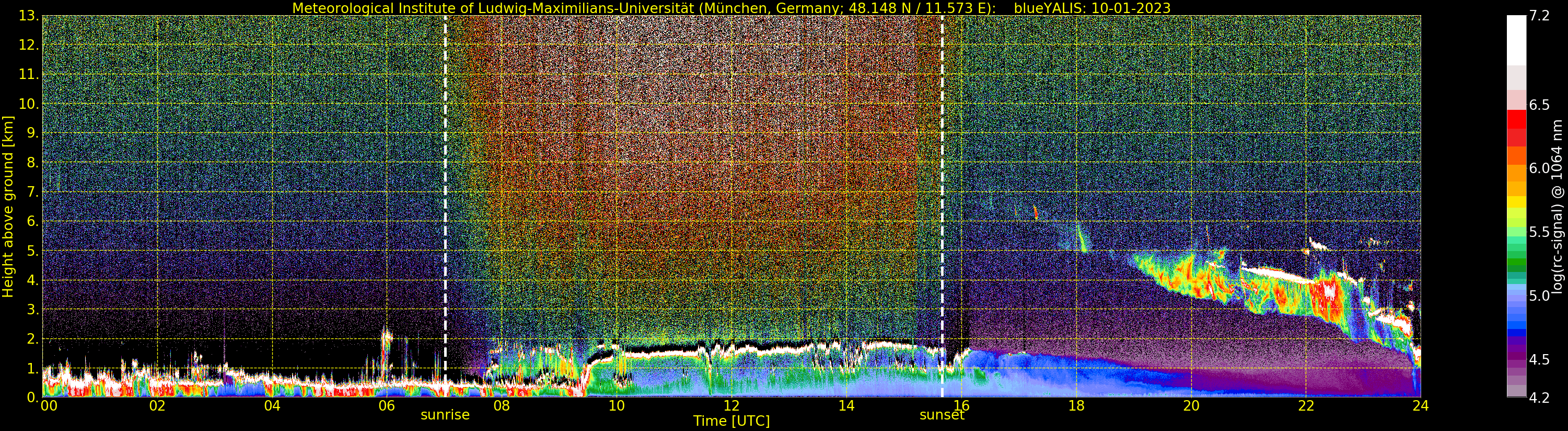Viewport: 1568px width, 431px height.
Task: Click the time tick label '04'
Action: click(x=272, y=406)
